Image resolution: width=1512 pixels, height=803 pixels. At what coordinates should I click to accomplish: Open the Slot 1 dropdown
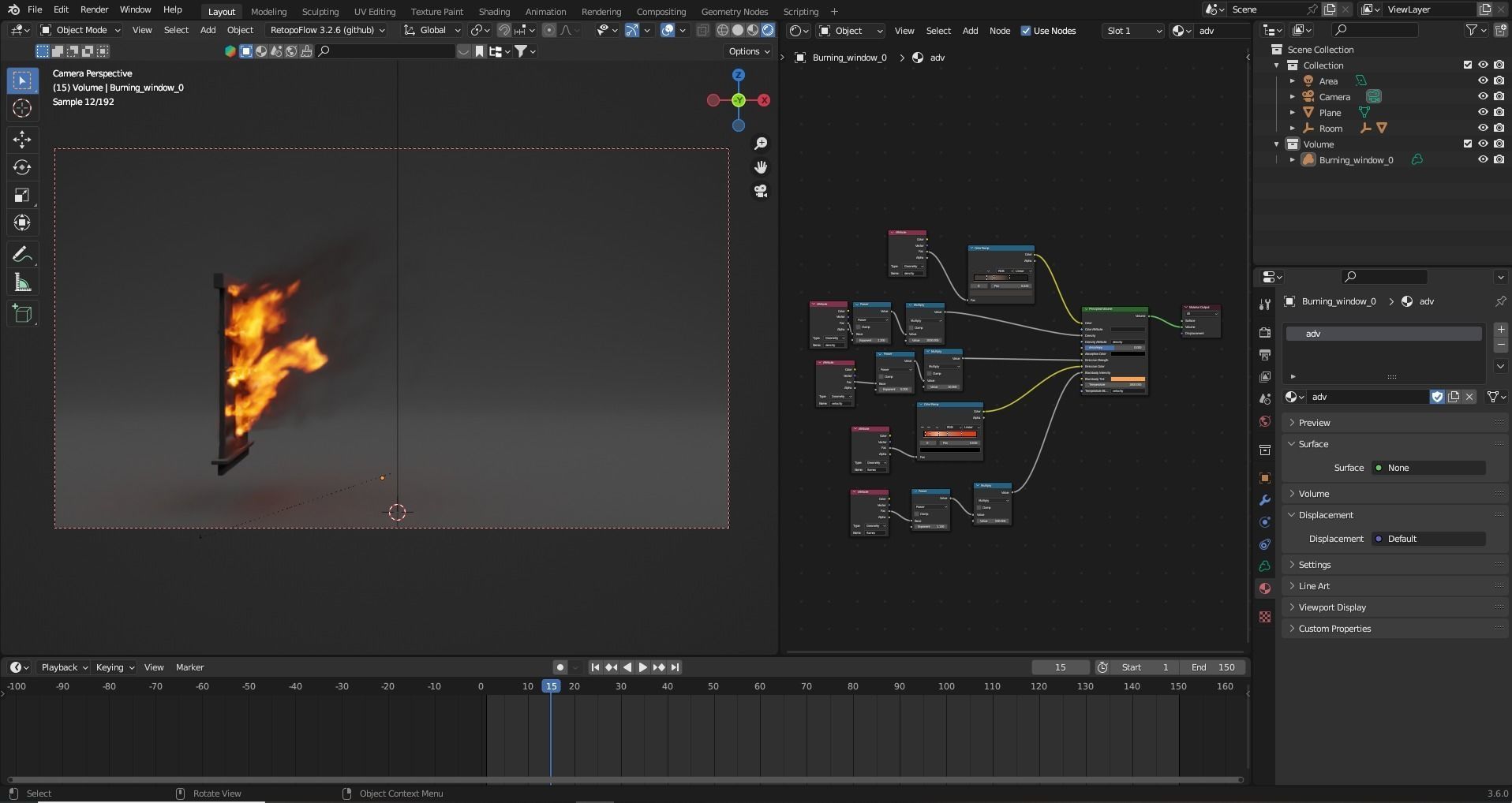[1133, 31]
